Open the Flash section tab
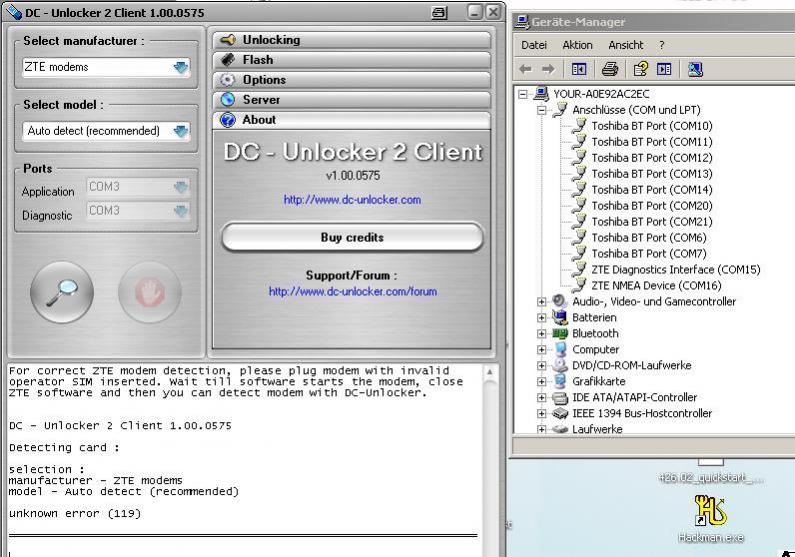Screen dimensions: 795x557 tap(351, 60)
